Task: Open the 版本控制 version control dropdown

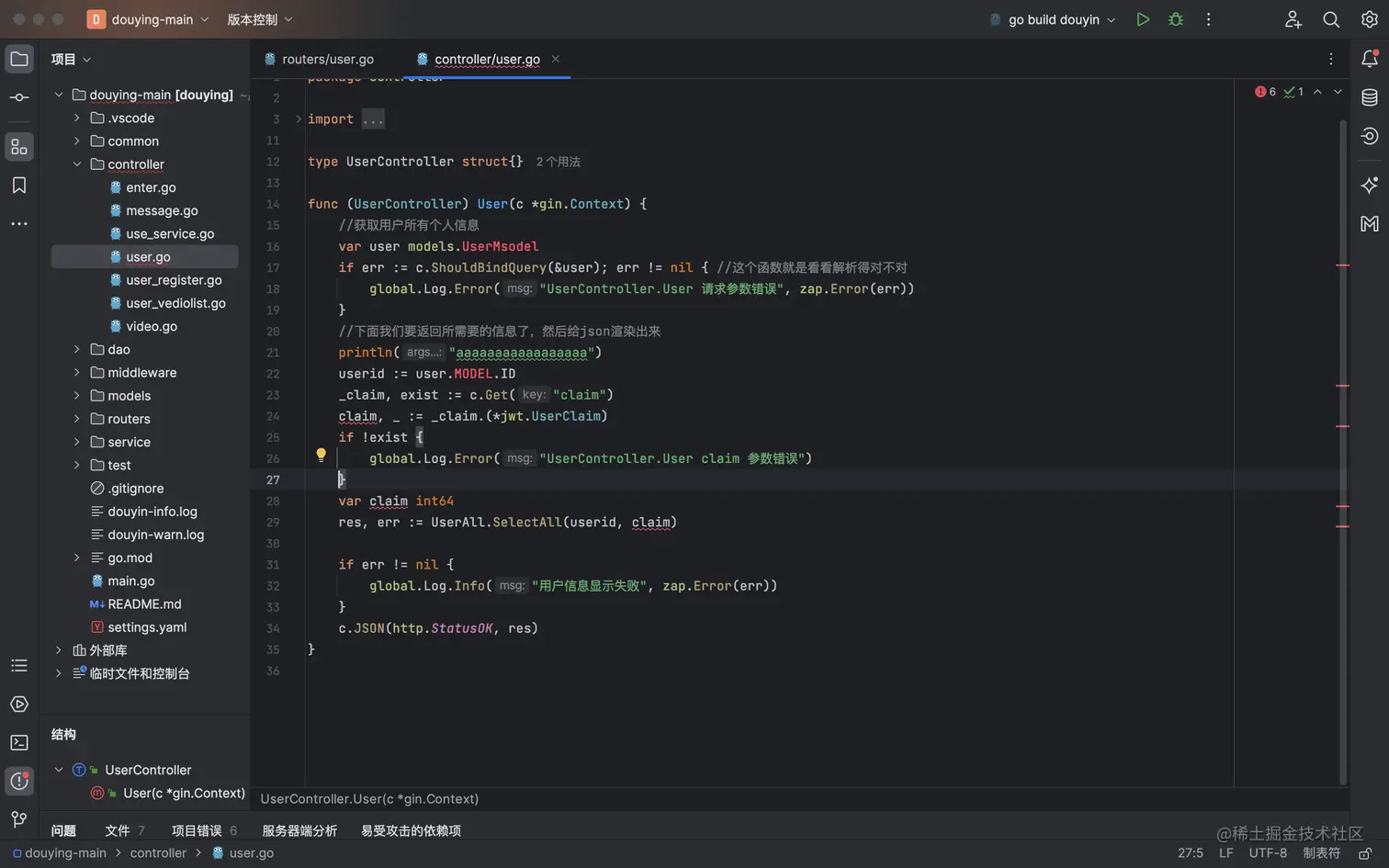Action: tap(260, 19)
